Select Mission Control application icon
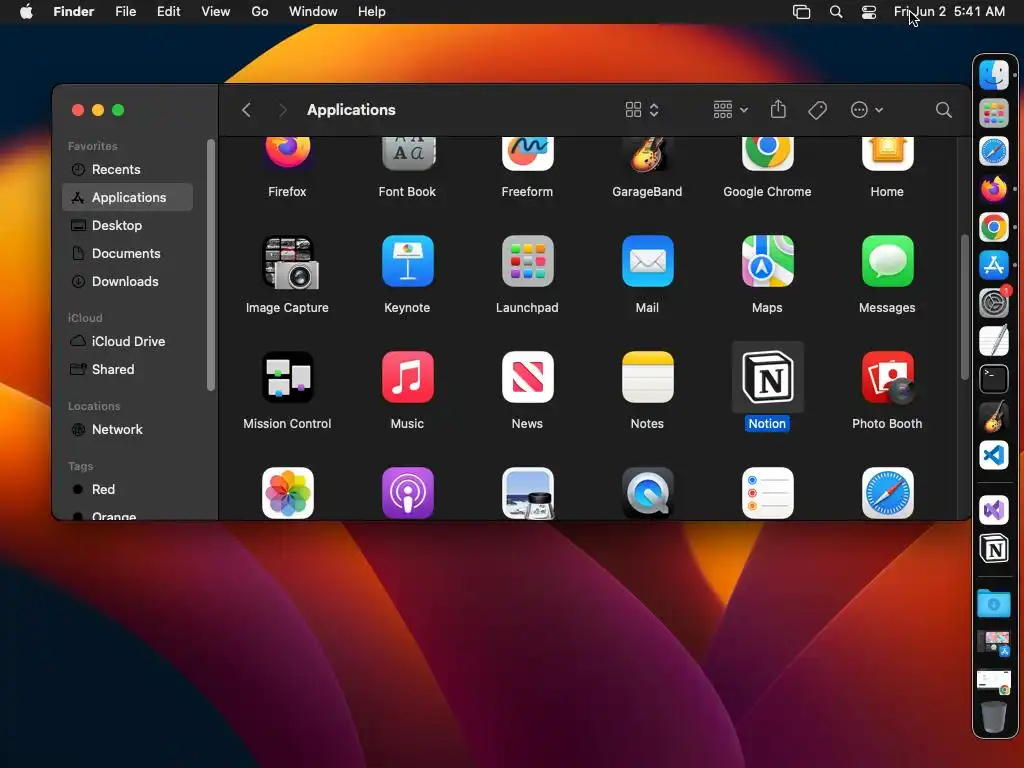Viewport: 1024px width, 768px height. [287, 377]
